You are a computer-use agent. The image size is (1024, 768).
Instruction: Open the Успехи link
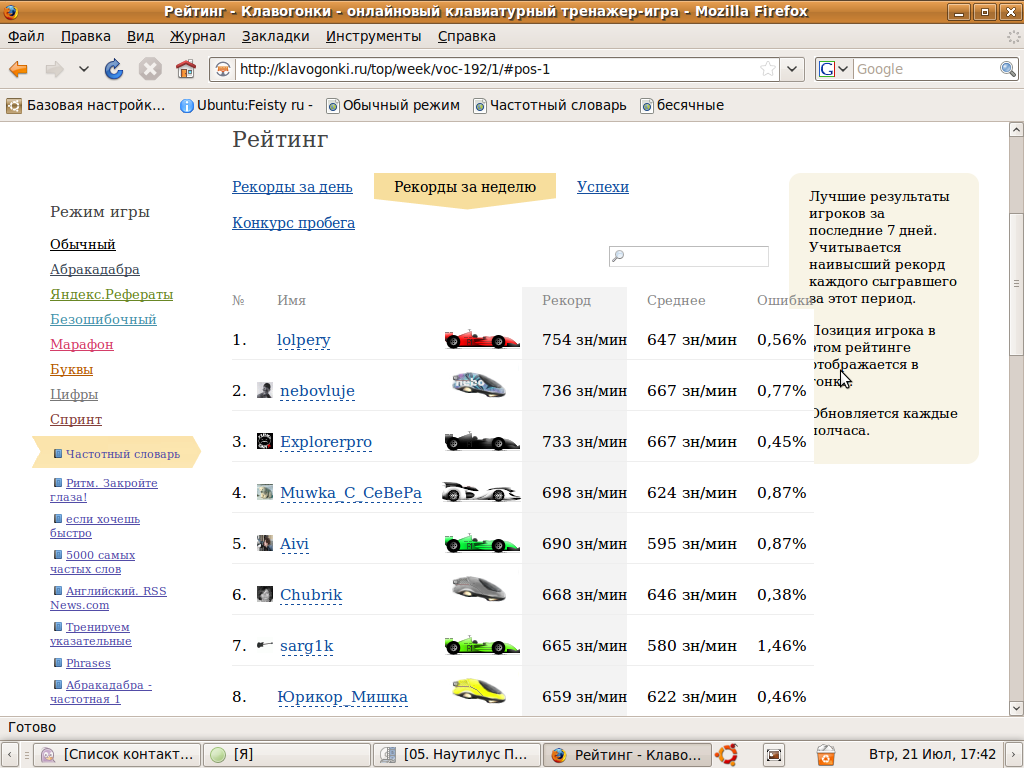click(602, 187)
